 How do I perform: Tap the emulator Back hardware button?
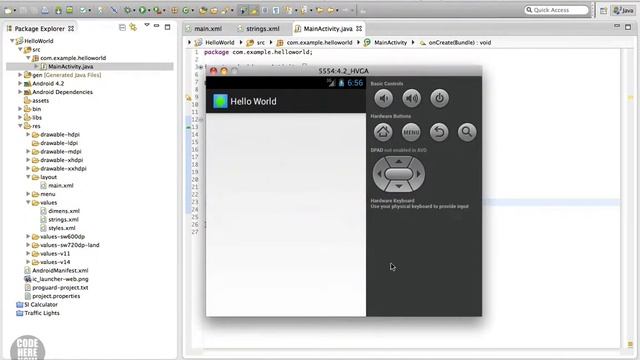click(x=439, y=132)
